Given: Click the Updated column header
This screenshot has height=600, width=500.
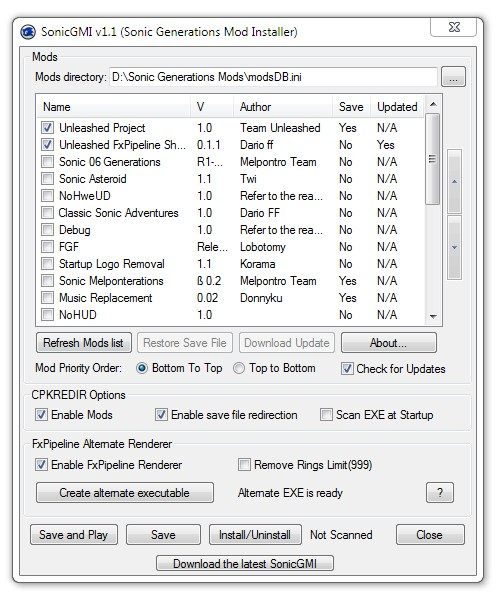Looking at the screenshot, I should (397, 107).
